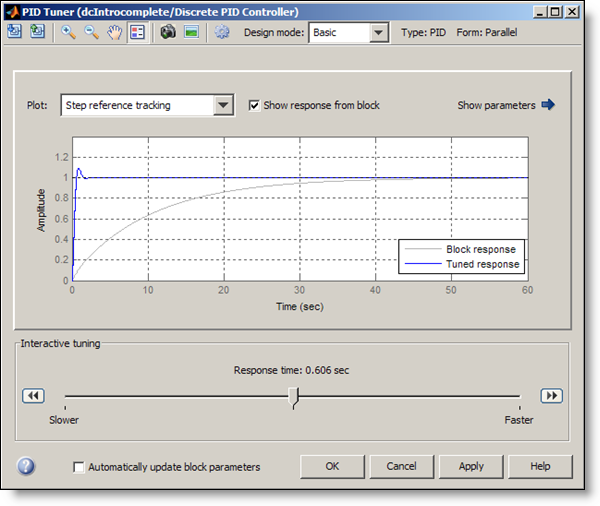Click the second export toolbar icon
The height and width of the screenshot is (506, 600).
tap(37, 32)
